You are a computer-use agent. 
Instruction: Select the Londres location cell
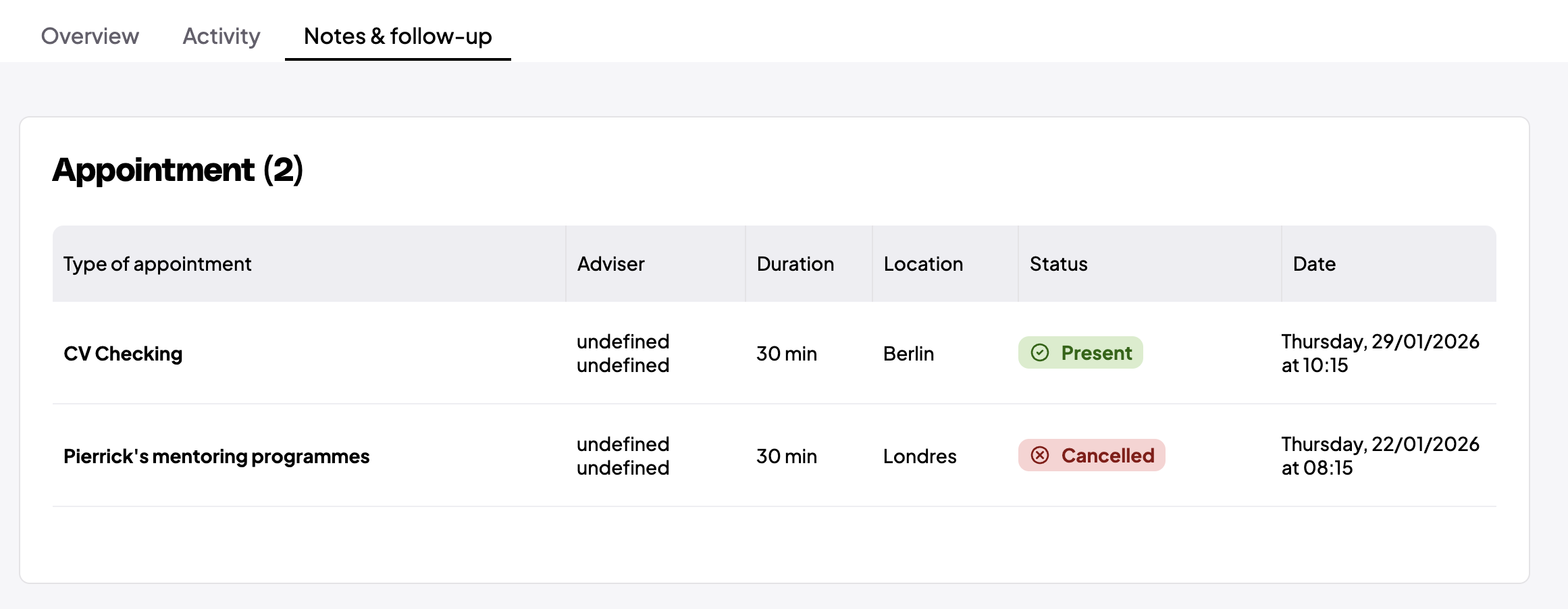(920, 456)
